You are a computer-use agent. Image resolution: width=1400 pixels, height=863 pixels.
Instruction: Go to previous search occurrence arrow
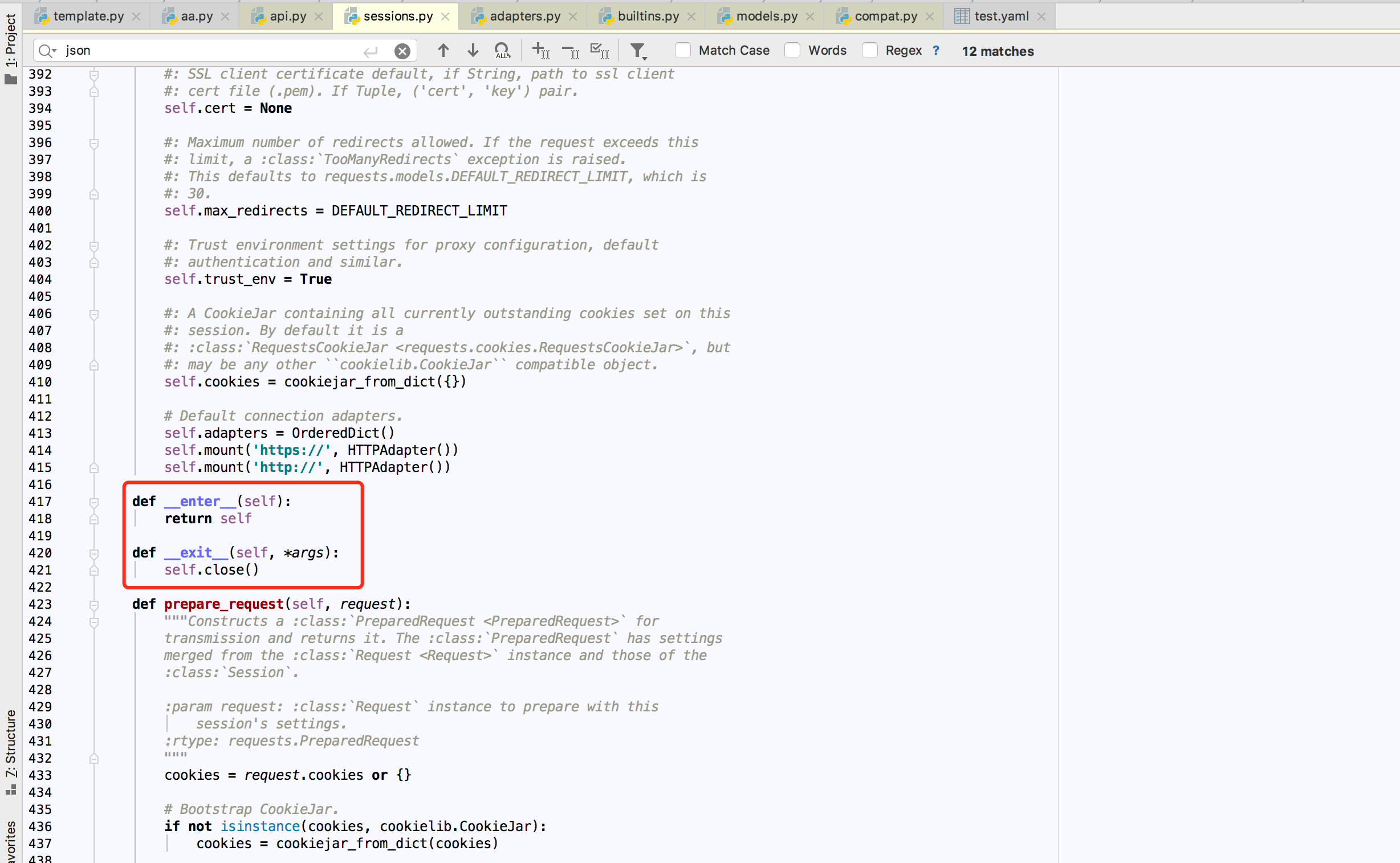(443, 50)
